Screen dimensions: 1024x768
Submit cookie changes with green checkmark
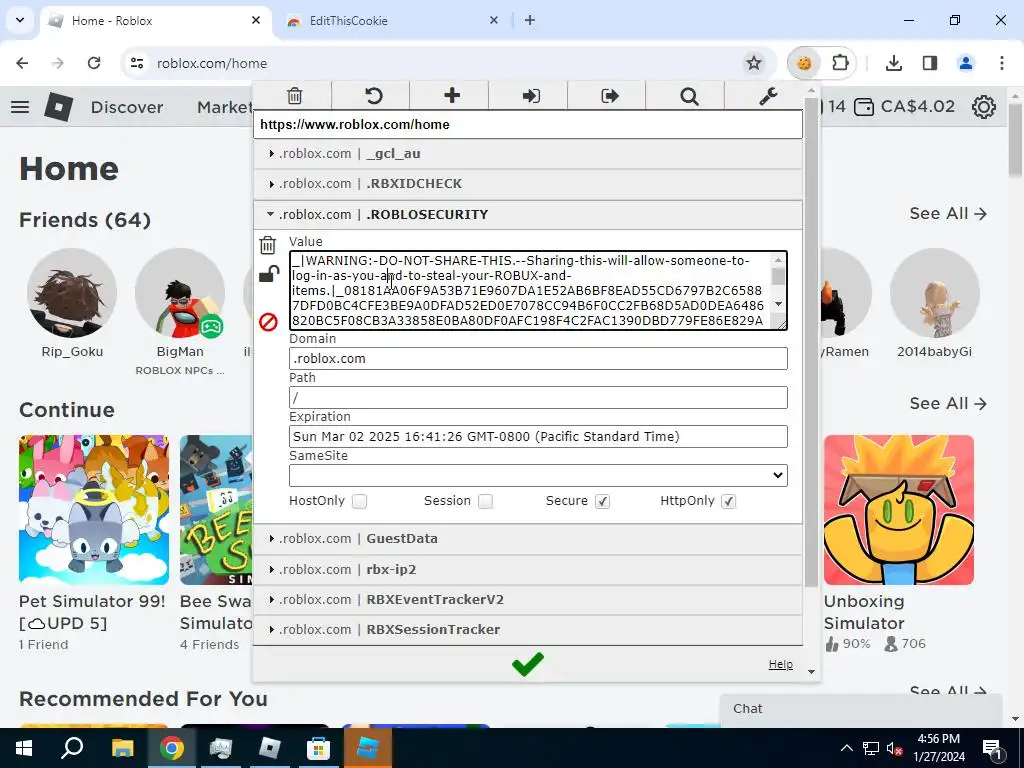pos(528,664)
